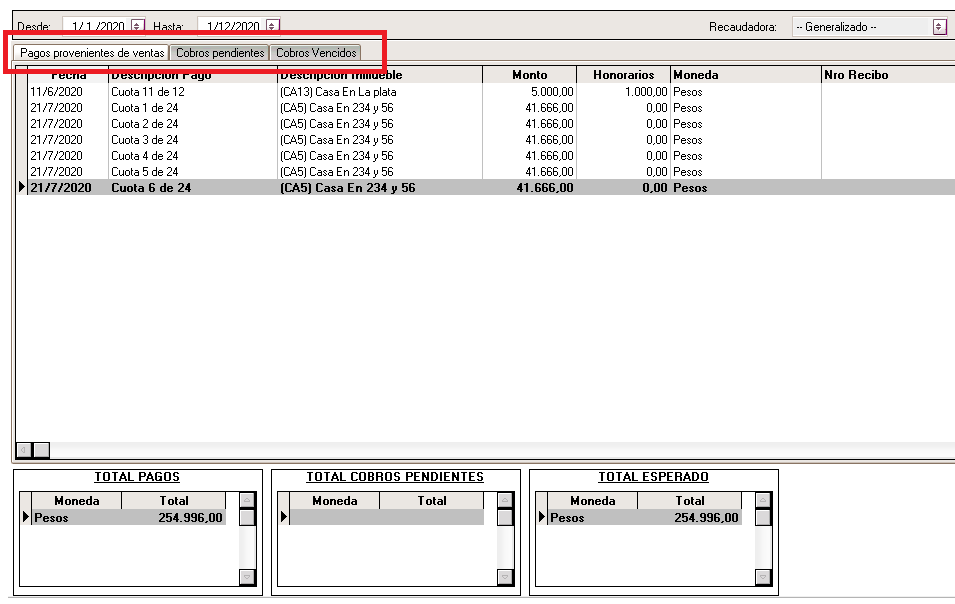Switch to Cobros pendientes tab
The height and width of the screenshot is (604, 955).
[x=220, y=53]
